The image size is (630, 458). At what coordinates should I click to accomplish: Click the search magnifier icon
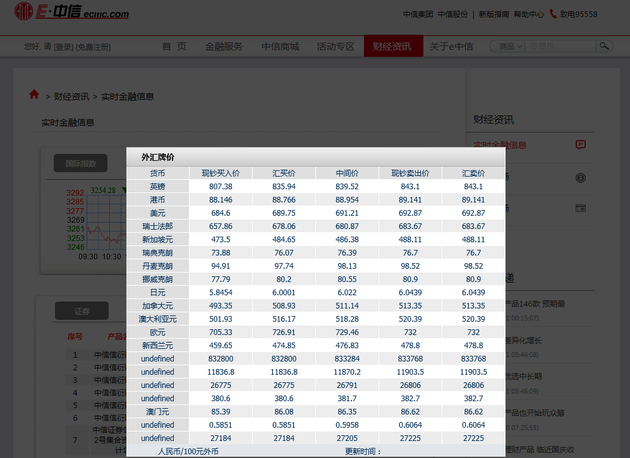(x=604, y=46)
